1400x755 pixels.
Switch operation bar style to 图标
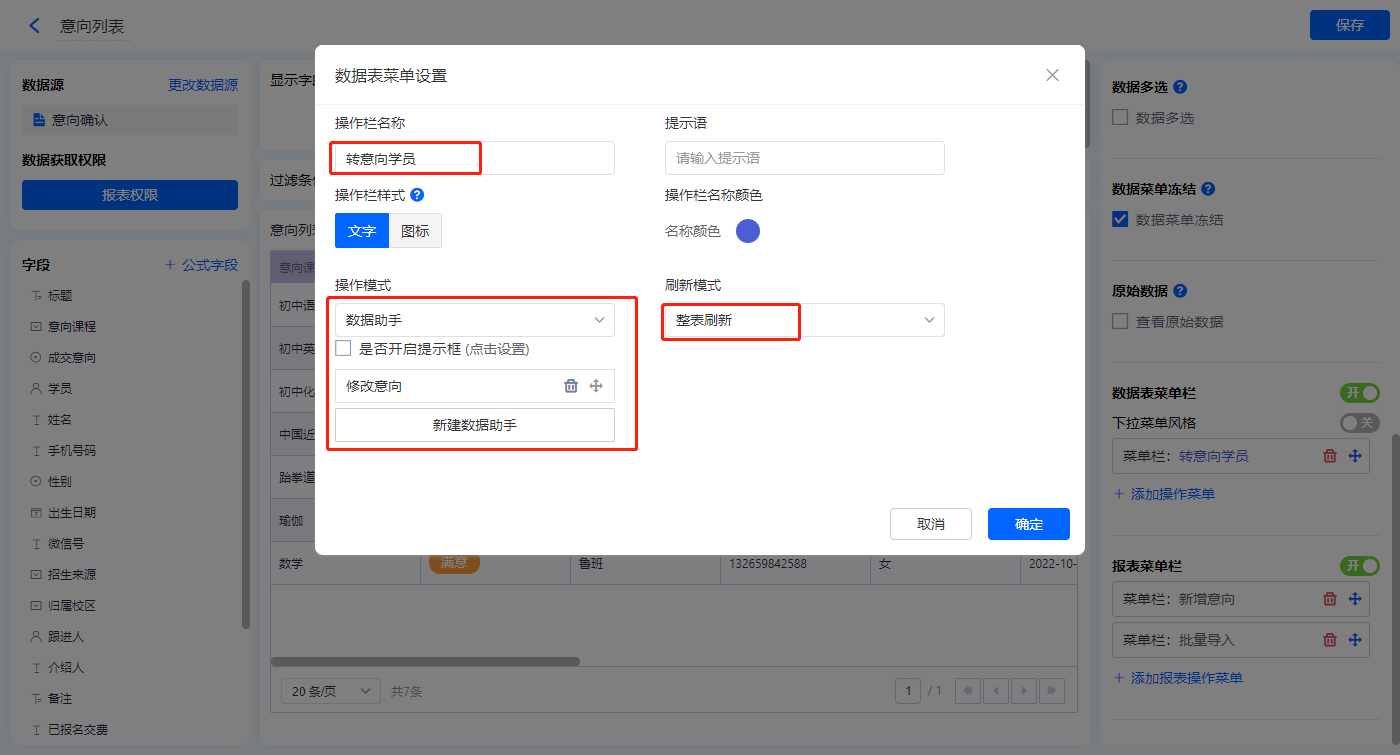[415, 231]
